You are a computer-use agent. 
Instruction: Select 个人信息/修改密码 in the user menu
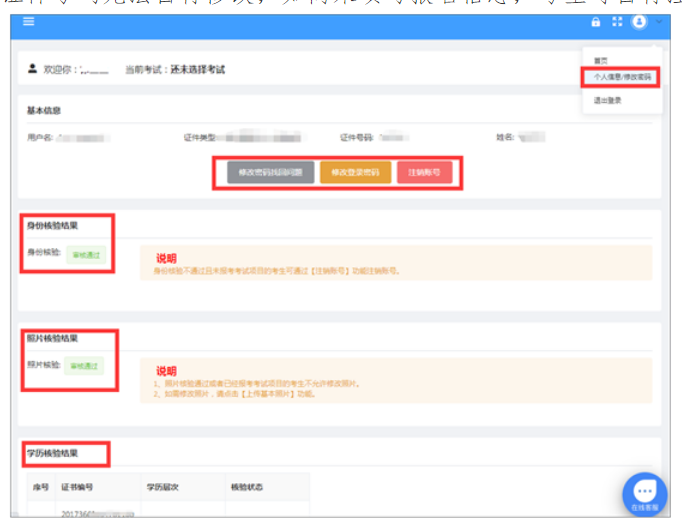(620, 77)
